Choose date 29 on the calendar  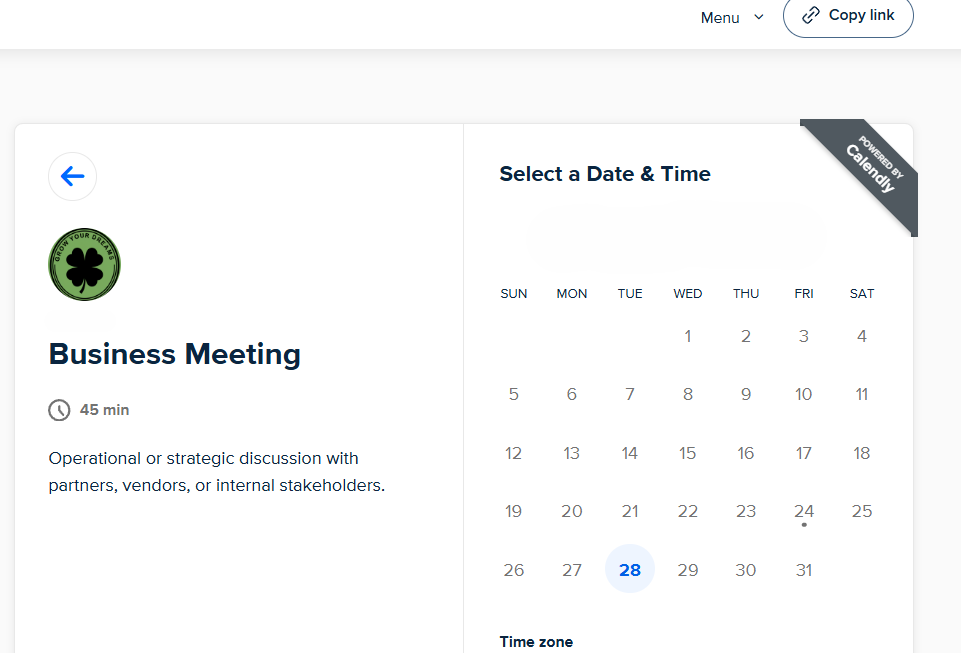point(688,570)
